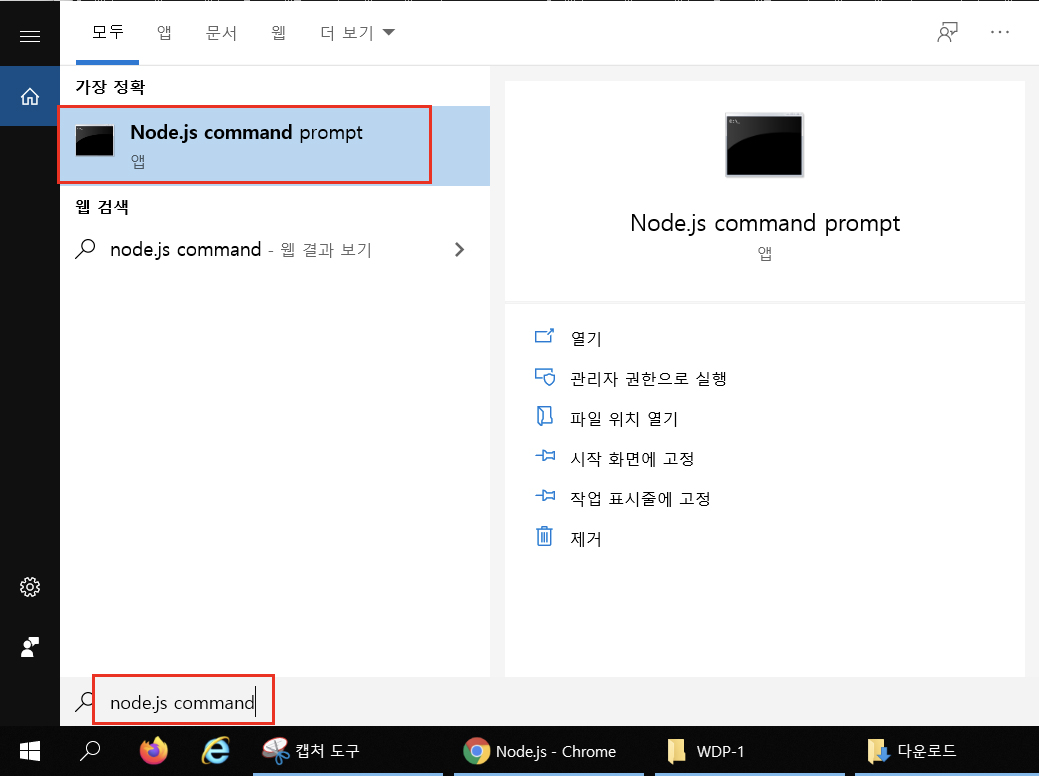Switch to the 모두 tab
The image size is (1039, 776).
coord(107,32)
